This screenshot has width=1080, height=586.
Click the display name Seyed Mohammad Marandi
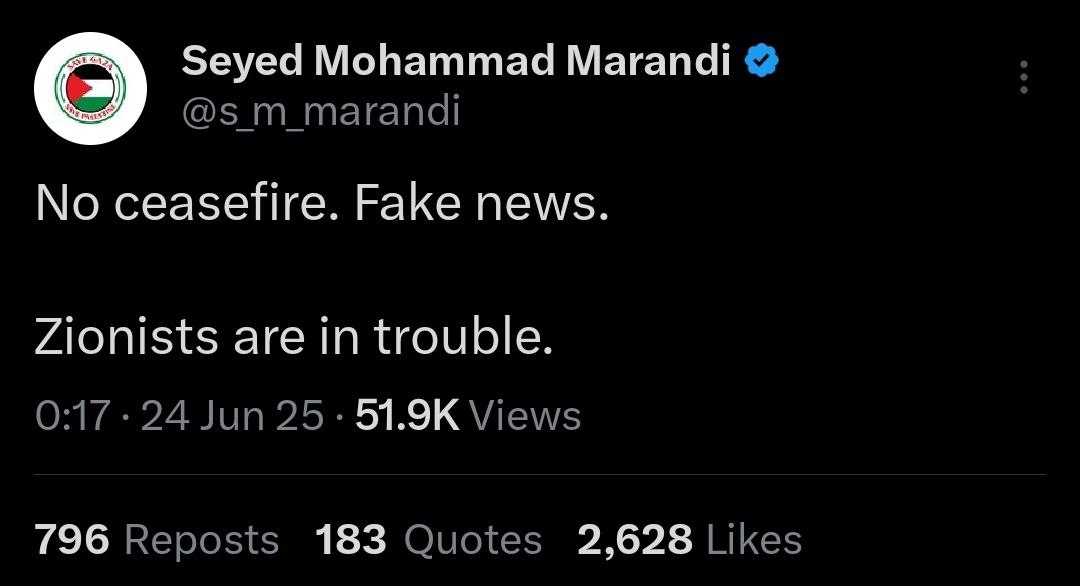456,62
